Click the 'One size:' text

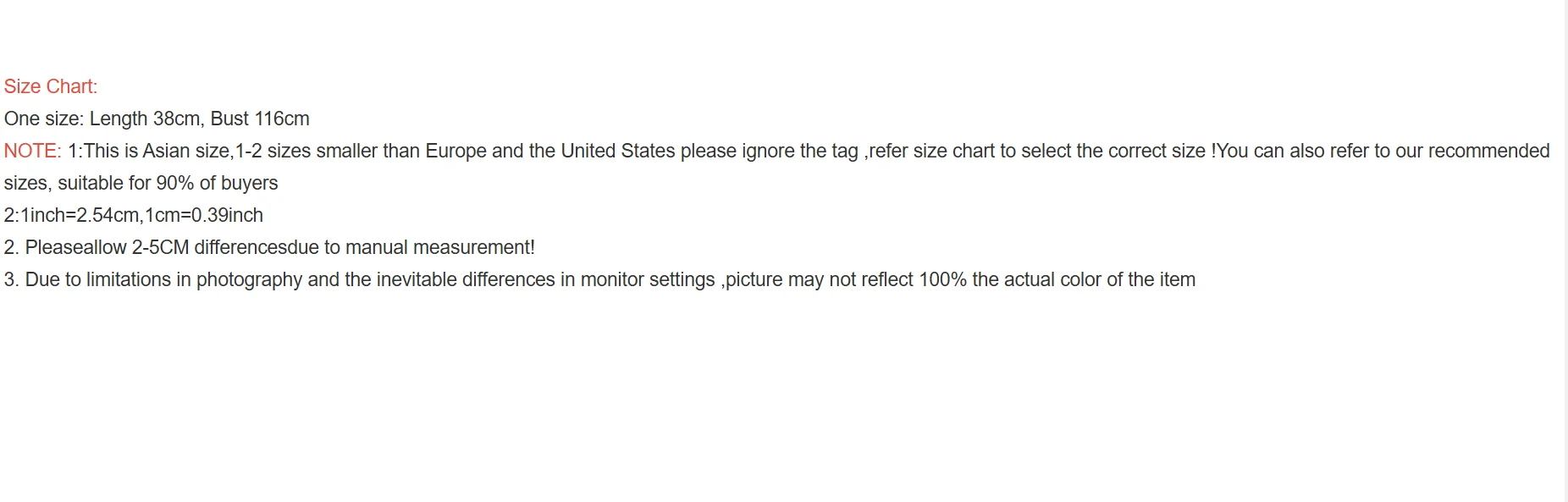(44, 119)
